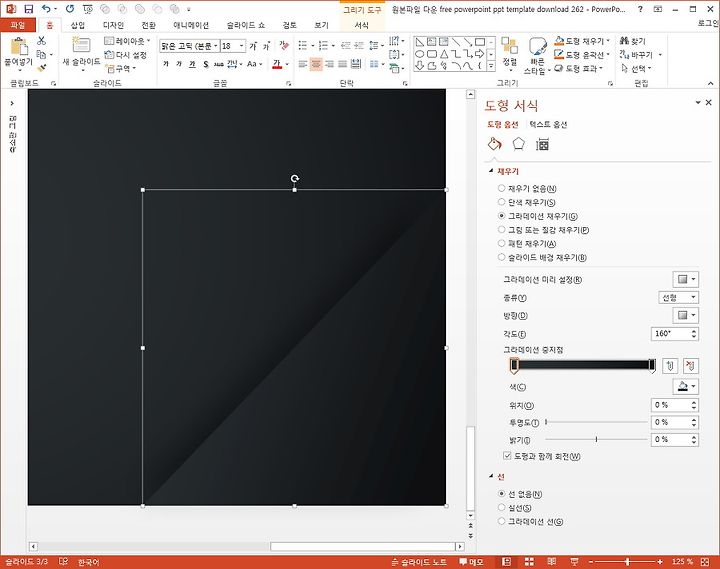This screenshot has width=720, height=569.
Task: Select 그라데이션 선 gradient line option
Action: point(530,521)
